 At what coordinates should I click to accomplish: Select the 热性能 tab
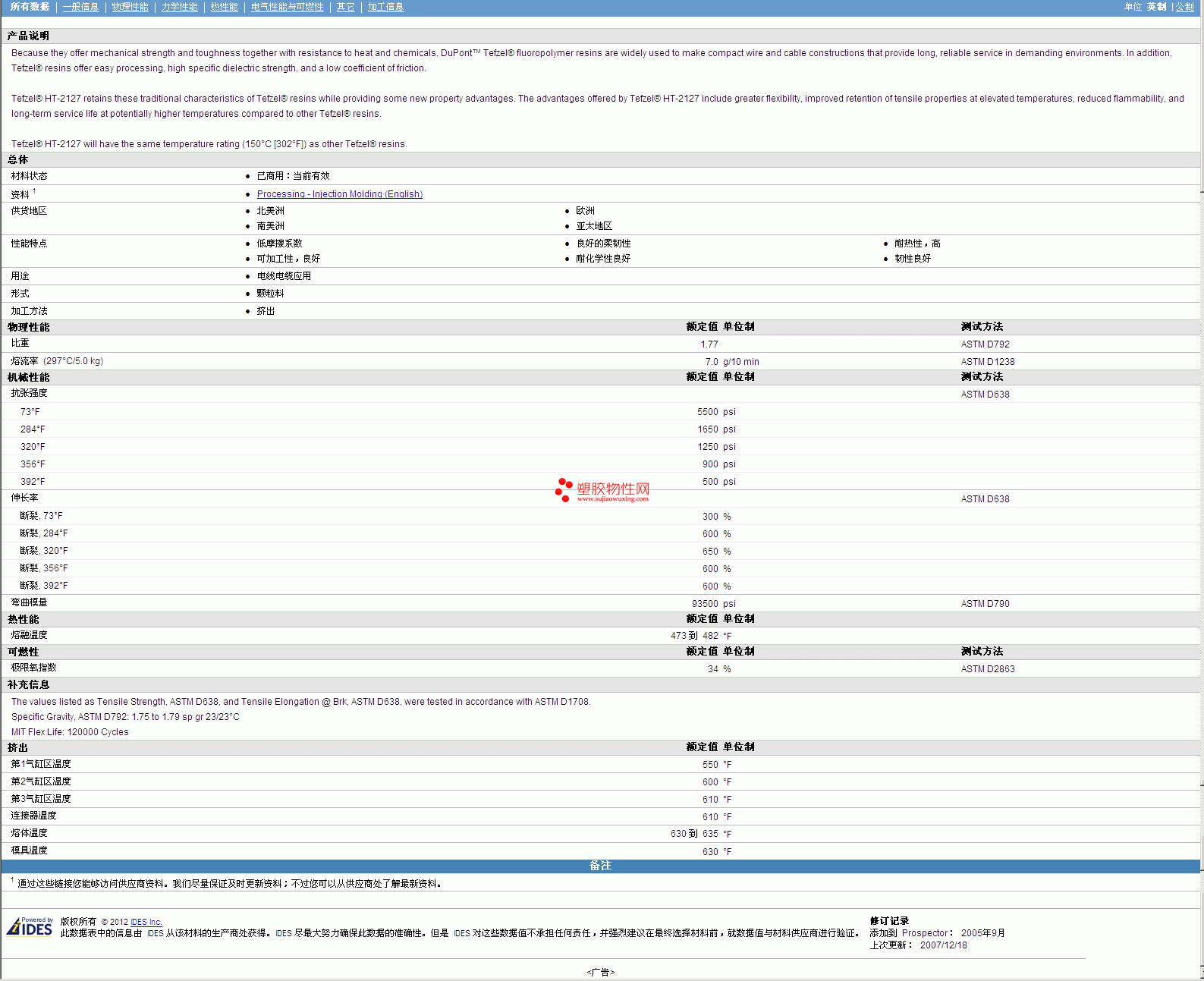click(224, 7)
